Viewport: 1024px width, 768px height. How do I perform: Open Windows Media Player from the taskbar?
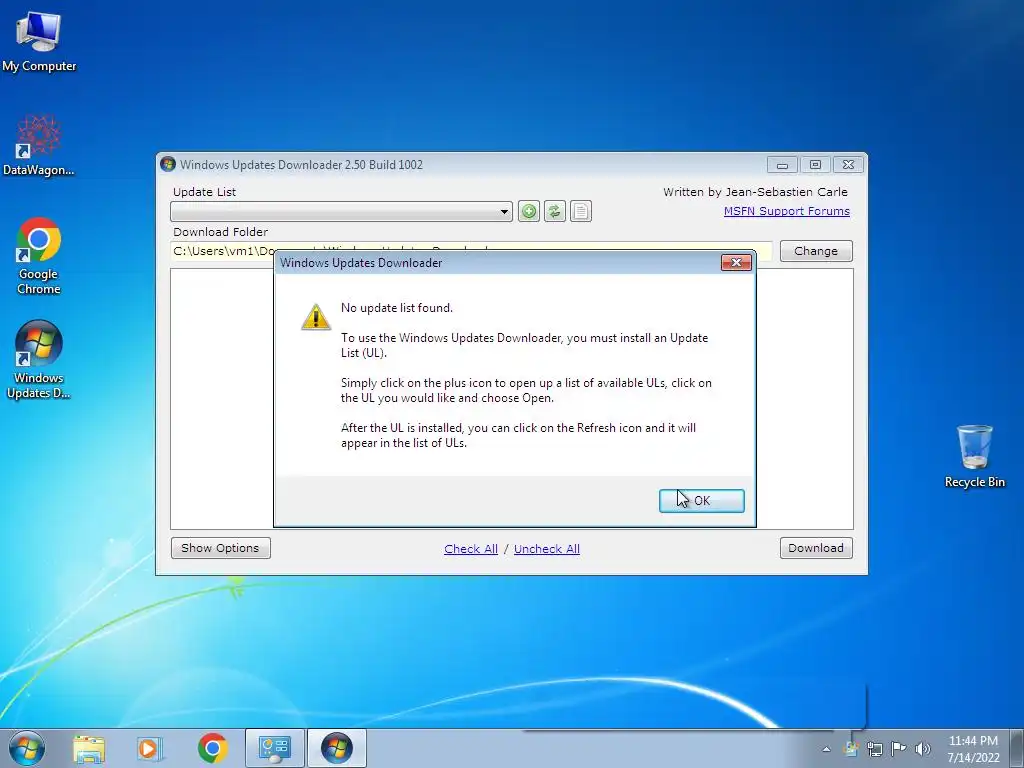[x=150, y=749]
